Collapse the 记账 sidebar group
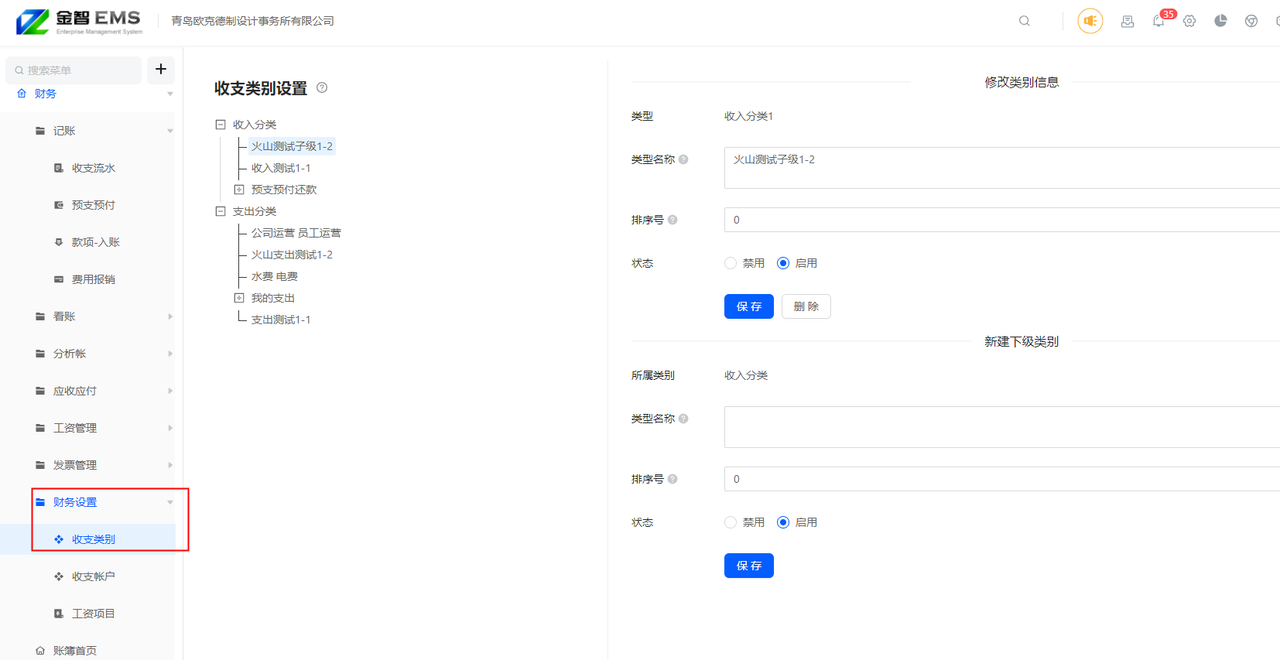Viewport: 1280px width, 660px height. pos(170,131)
